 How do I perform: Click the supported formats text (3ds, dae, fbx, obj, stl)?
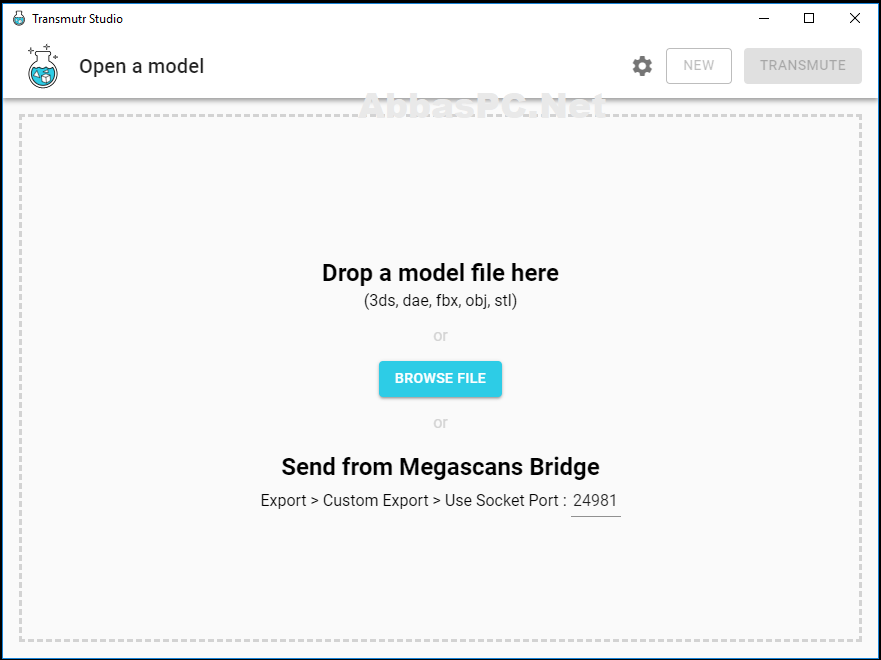(440, 301)
